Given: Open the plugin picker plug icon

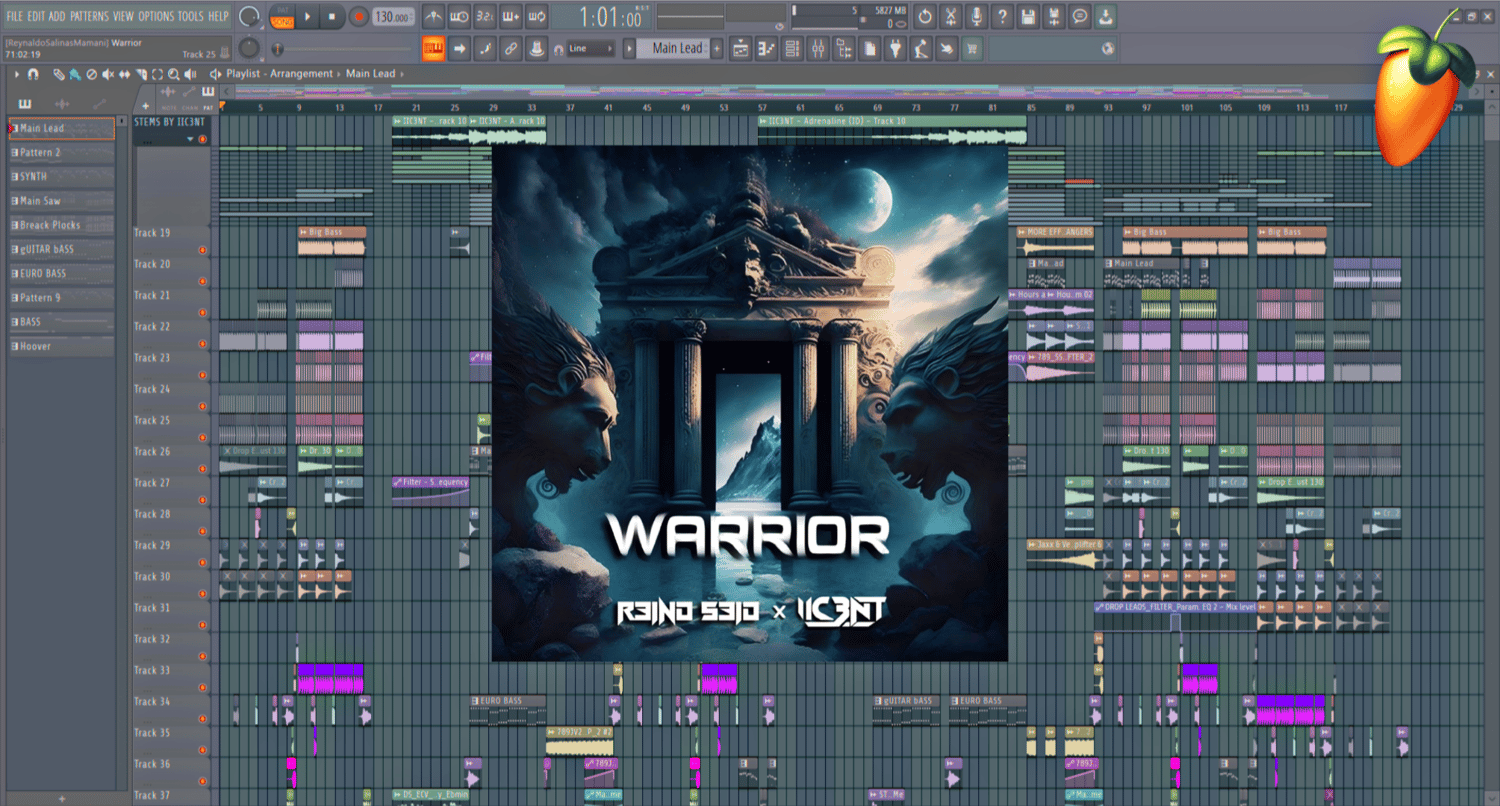Looking at the screenshot, I should (x=897, y=48).
